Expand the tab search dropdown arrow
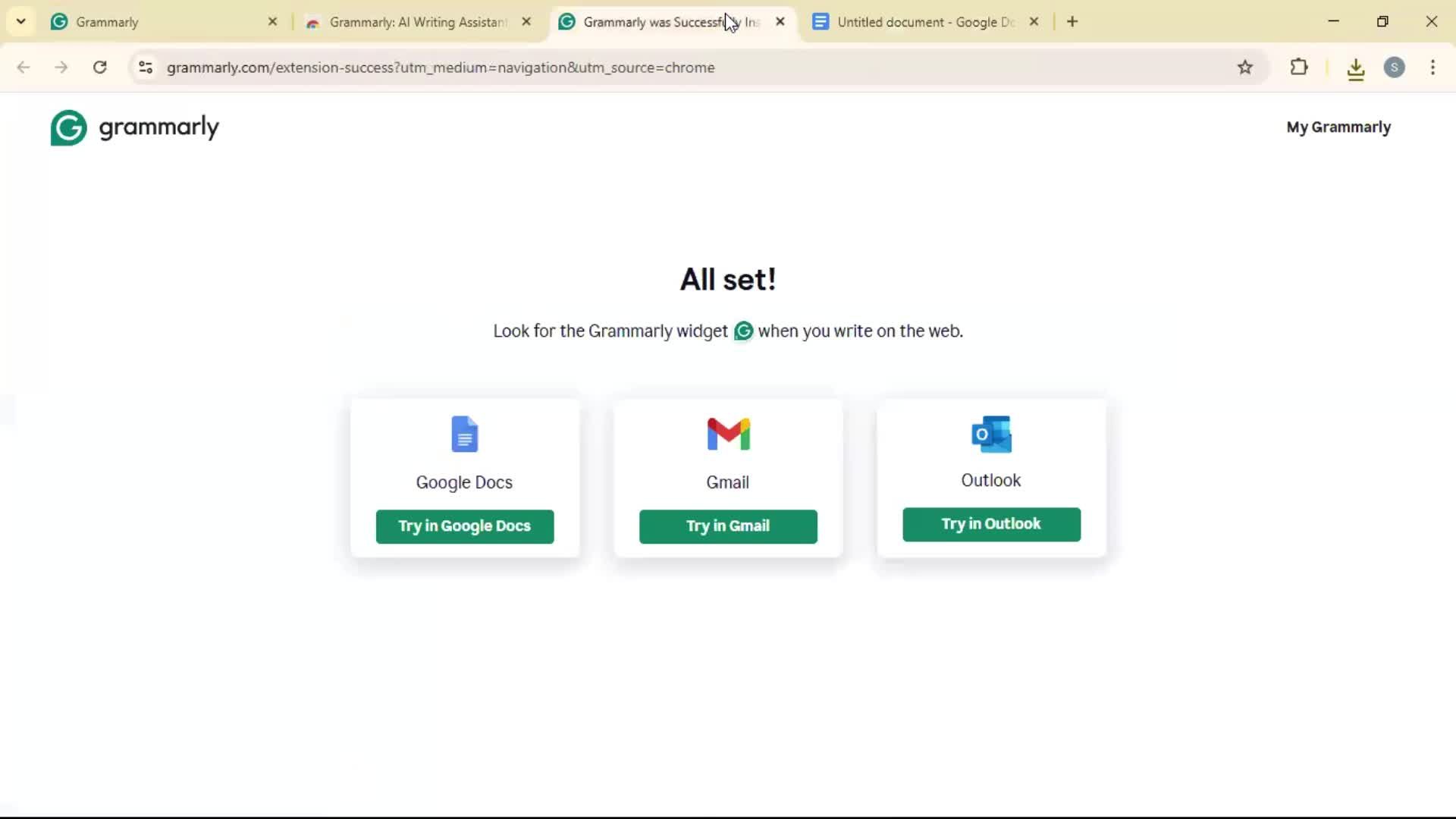 (x=21, y=21)
